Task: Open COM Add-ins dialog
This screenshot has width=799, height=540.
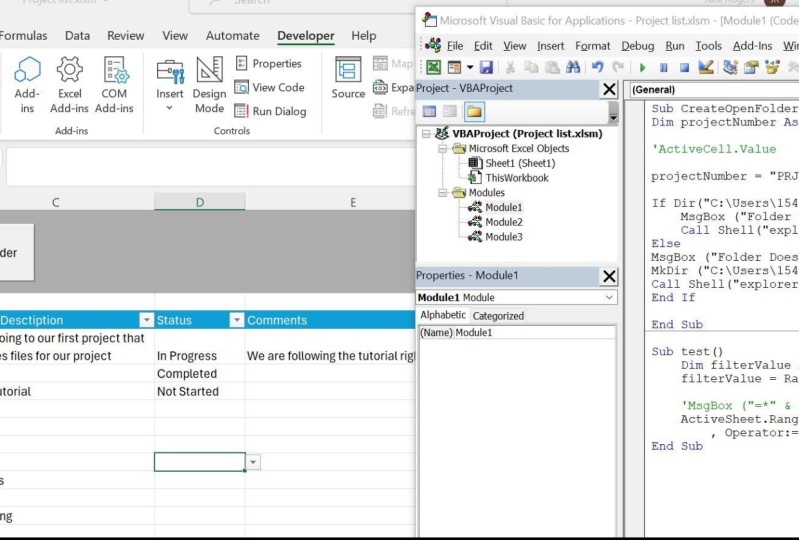Action: [x=114, y=85]
